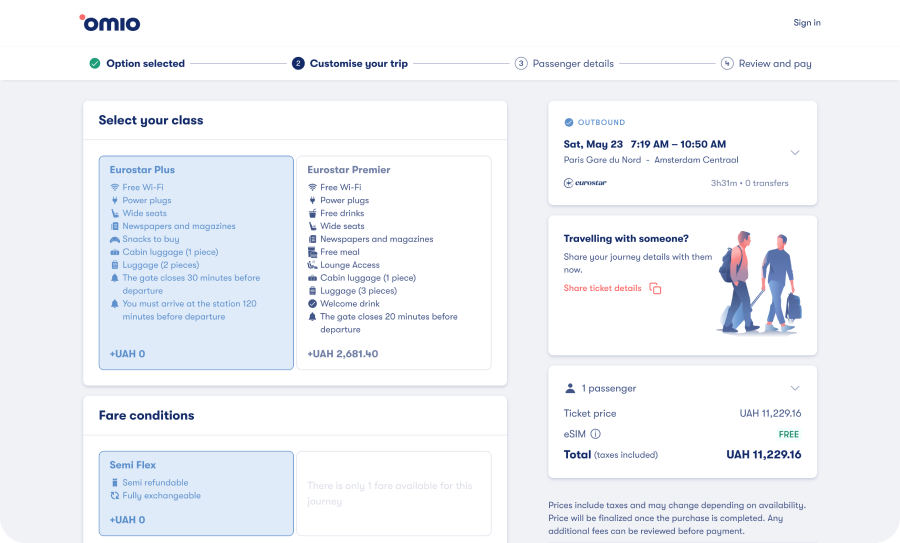Select the Eurostar Premier class card

pos(394,262)
